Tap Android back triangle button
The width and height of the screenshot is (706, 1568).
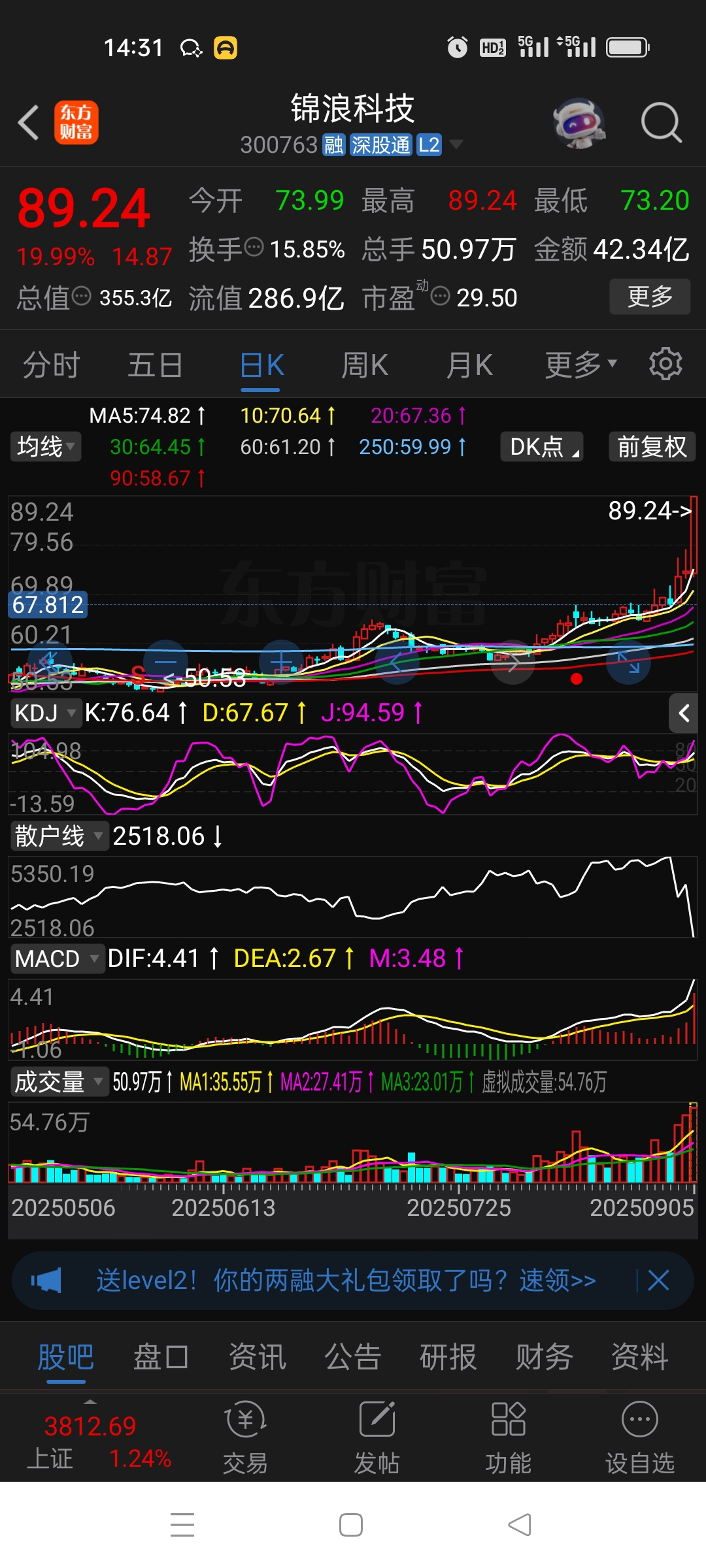click(520, 1525)
